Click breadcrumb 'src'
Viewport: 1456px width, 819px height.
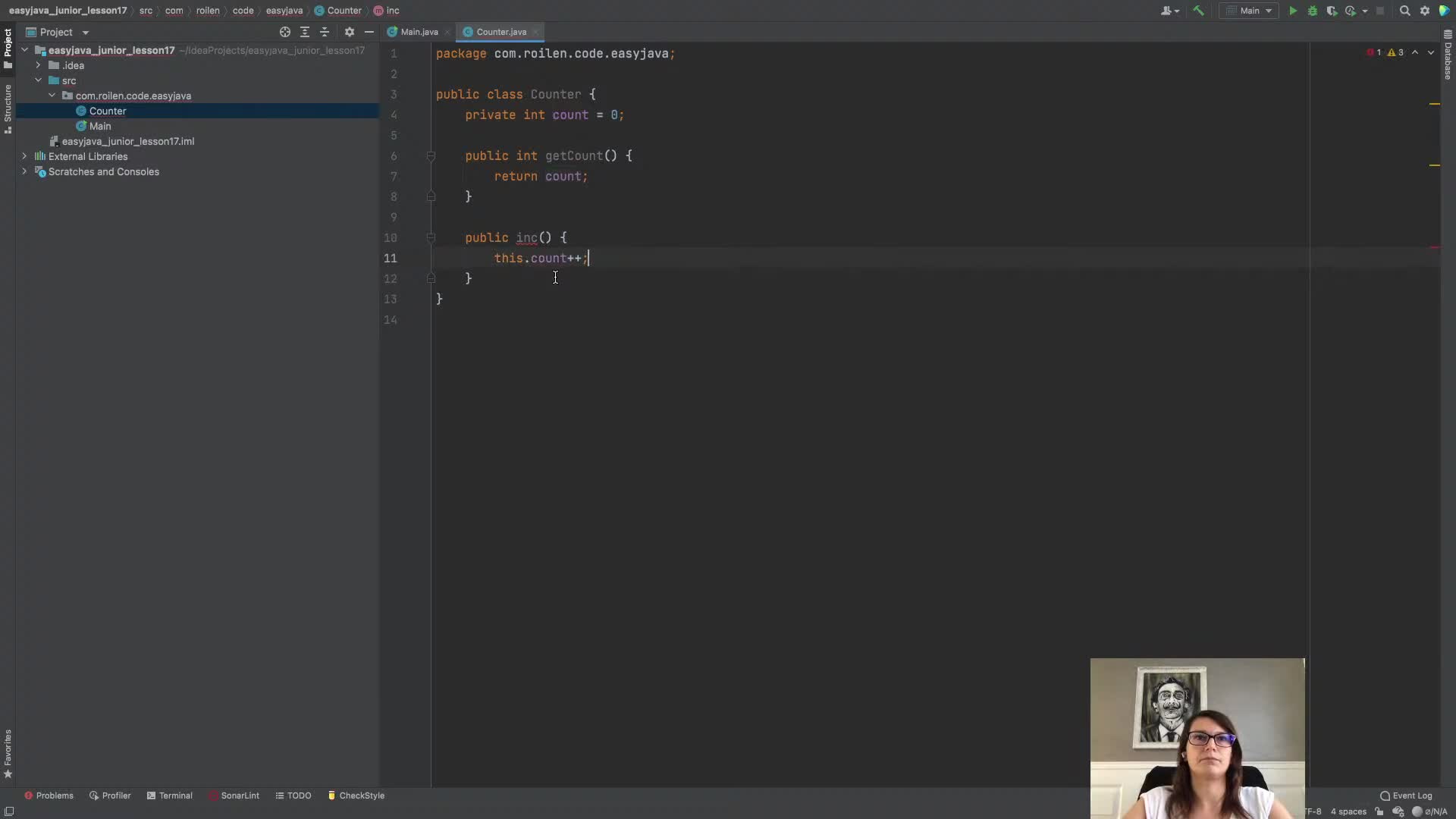[x=146, y=11]
